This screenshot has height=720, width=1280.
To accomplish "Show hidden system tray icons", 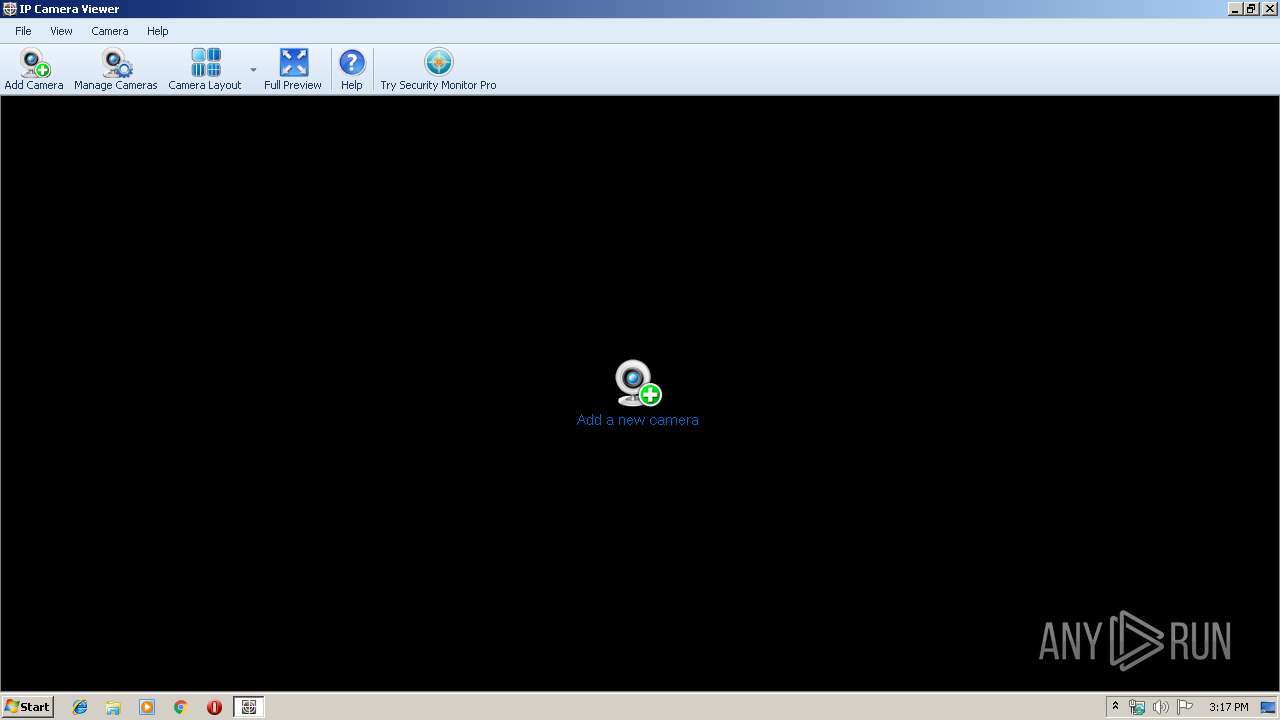I will (1115, 707).
